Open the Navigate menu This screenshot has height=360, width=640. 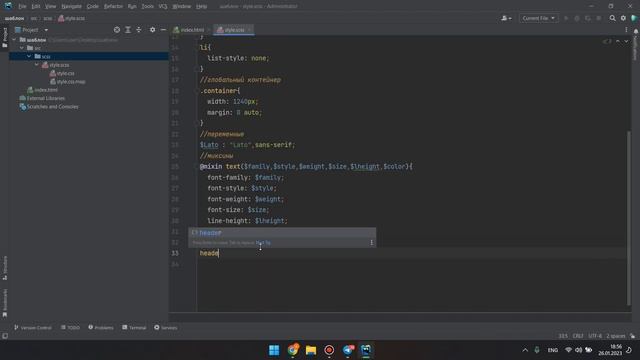(71, 6)
